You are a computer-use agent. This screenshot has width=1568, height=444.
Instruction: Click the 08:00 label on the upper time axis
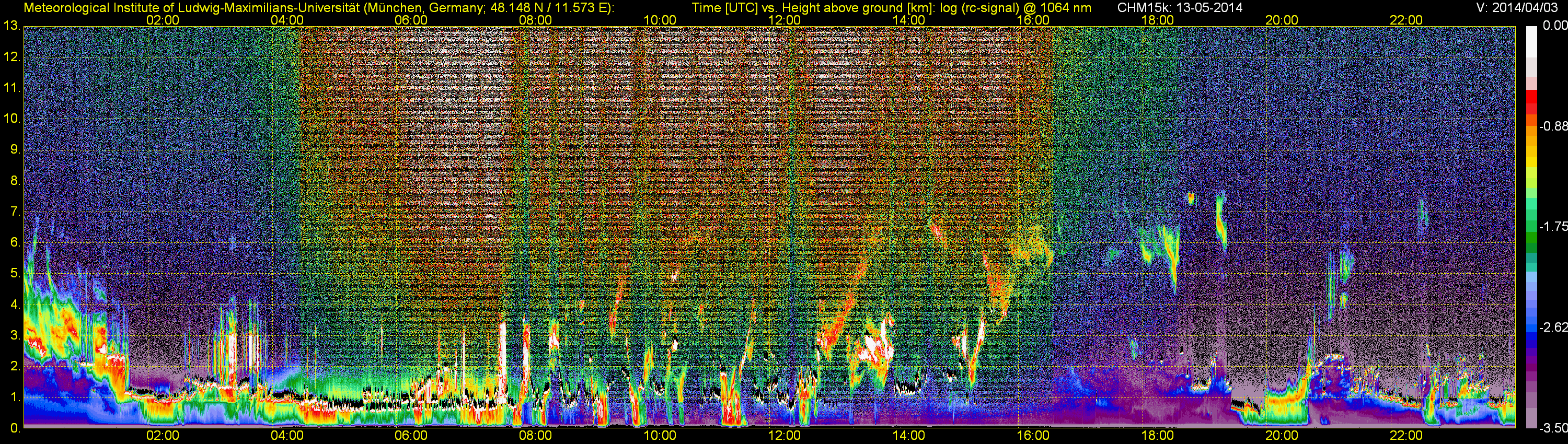coord(535,20)
